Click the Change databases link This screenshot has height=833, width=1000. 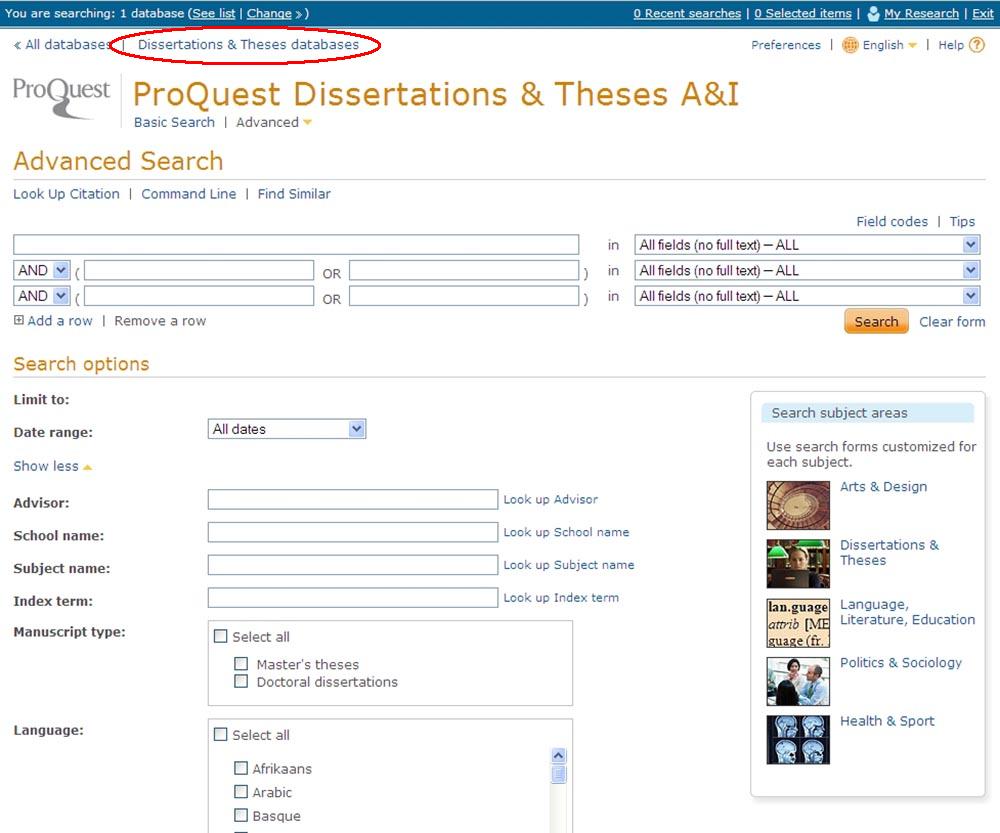click(x=269, y=13)
